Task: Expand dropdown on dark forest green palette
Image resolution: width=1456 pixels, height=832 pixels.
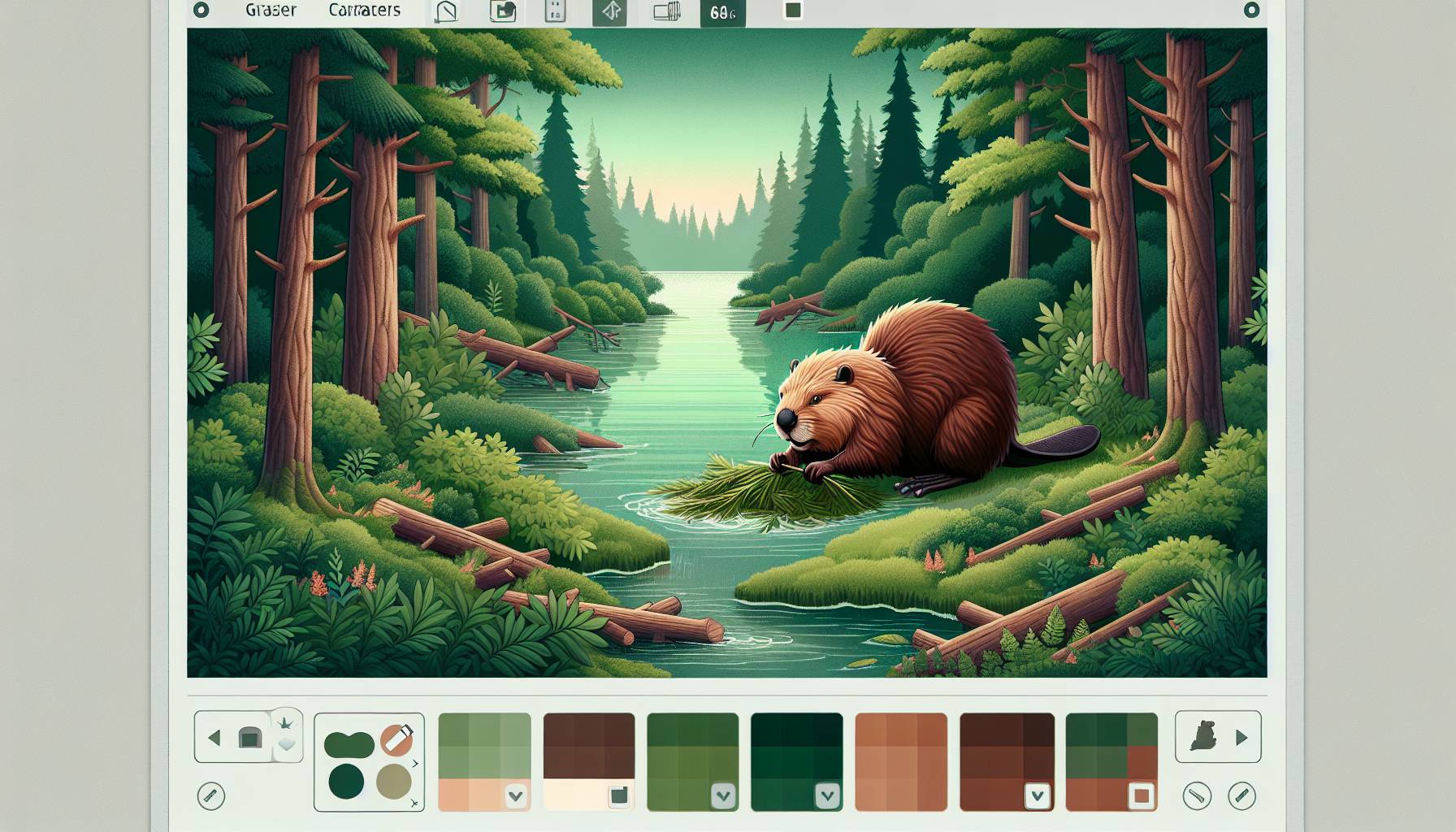Action: 827,796
